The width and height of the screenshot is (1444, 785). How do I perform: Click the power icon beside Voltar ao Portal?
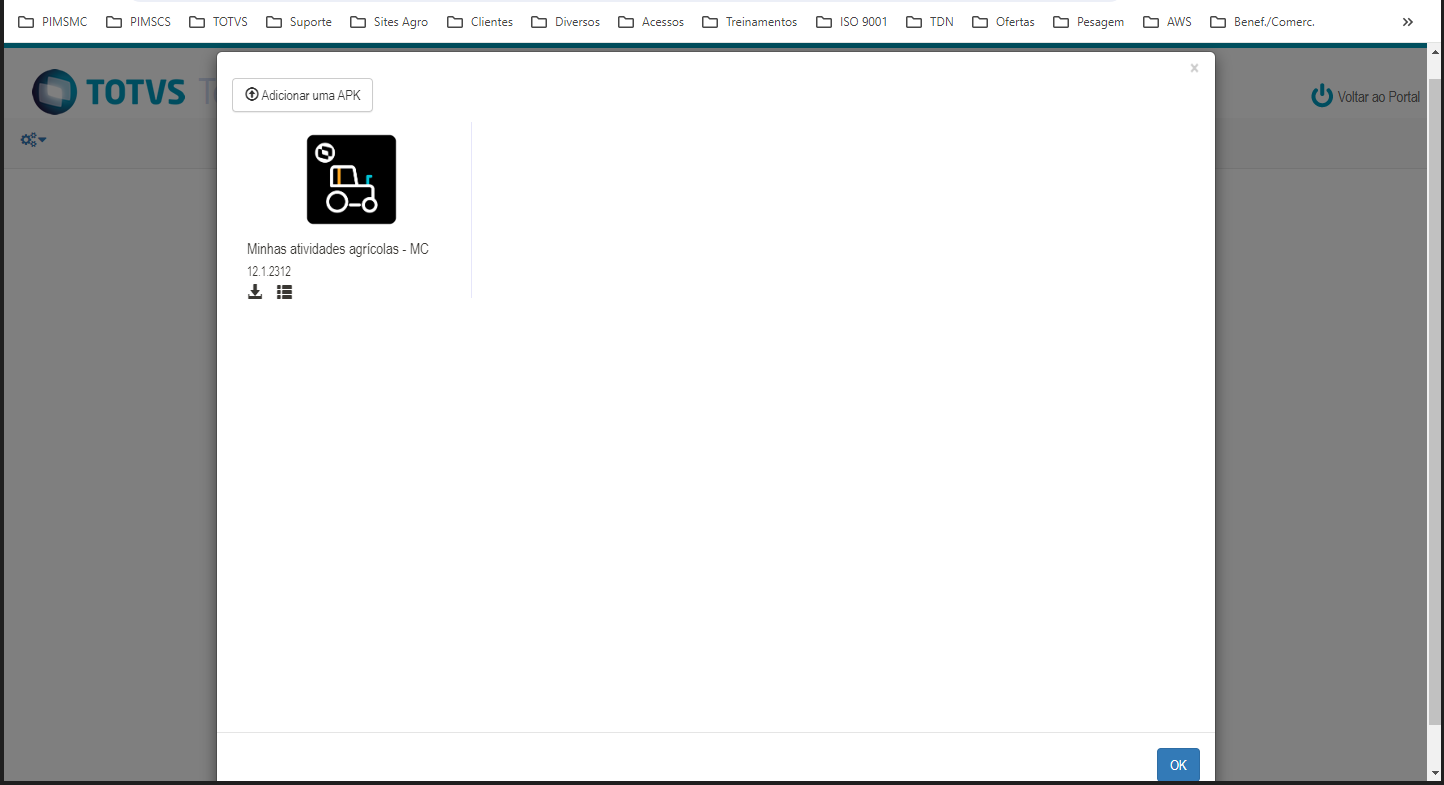pos(1322,96)
